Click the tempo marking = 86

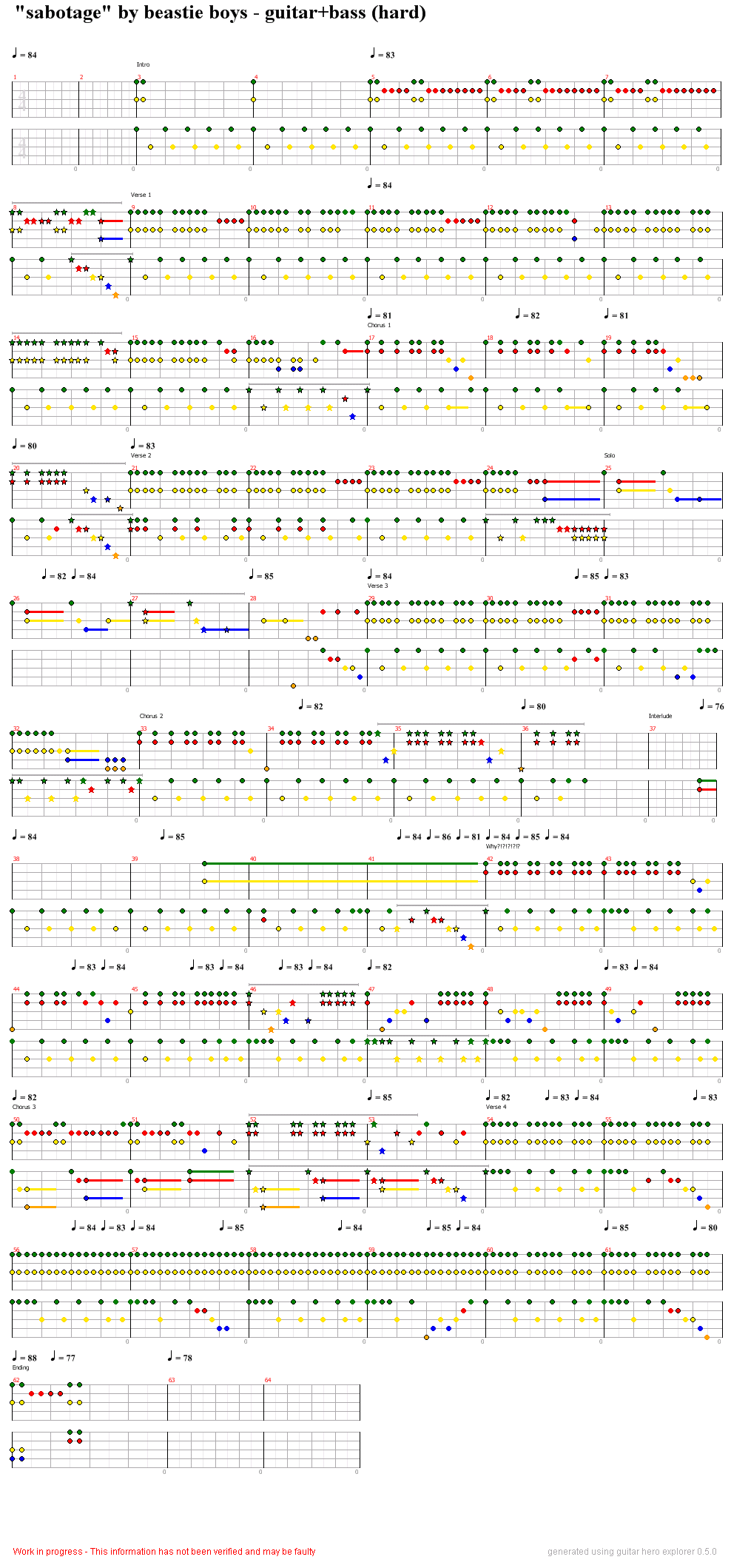[x=439, y=836]
